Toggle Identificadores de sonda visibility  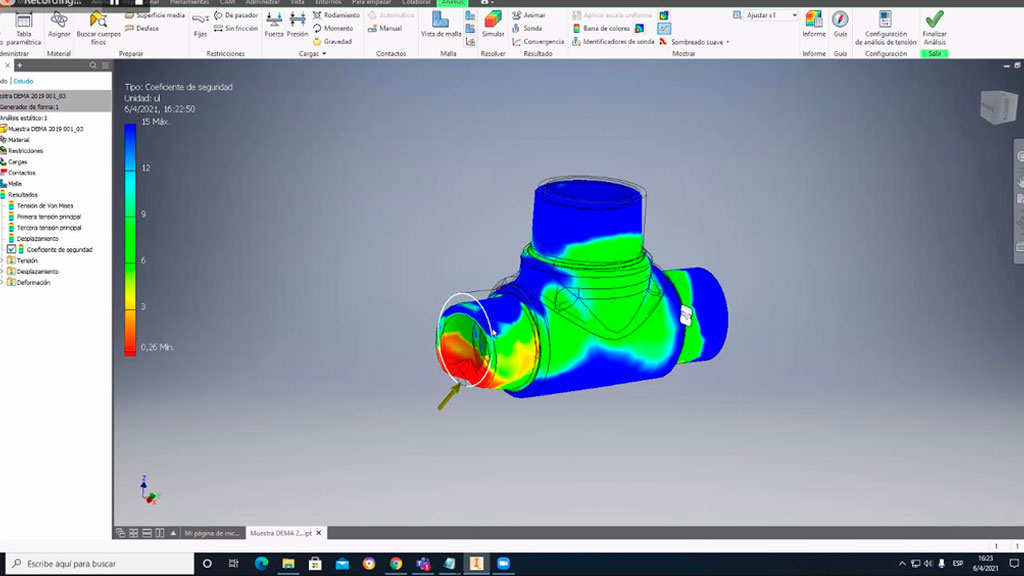(x=612, y=41)
